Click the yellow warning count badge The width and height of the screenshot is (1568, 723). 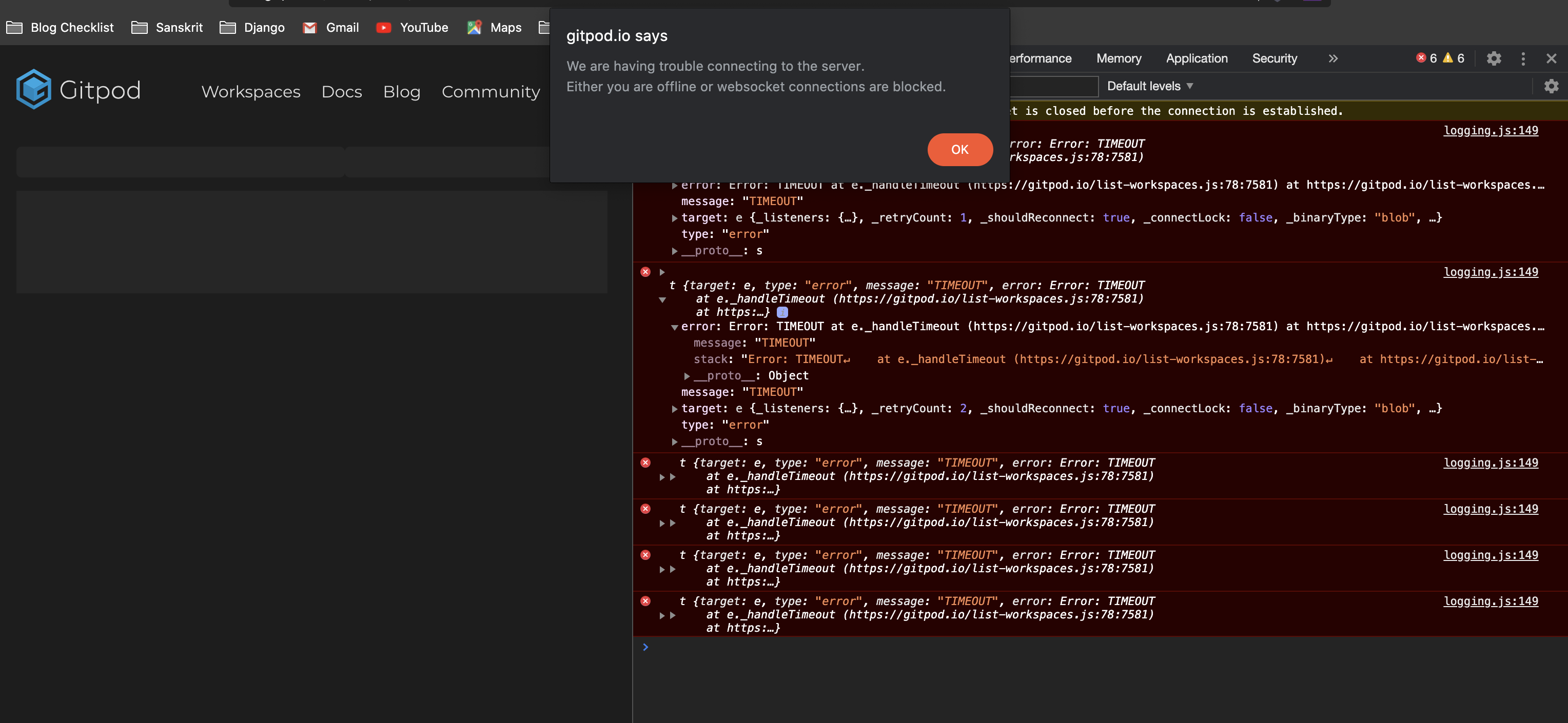click(1454, 58)
